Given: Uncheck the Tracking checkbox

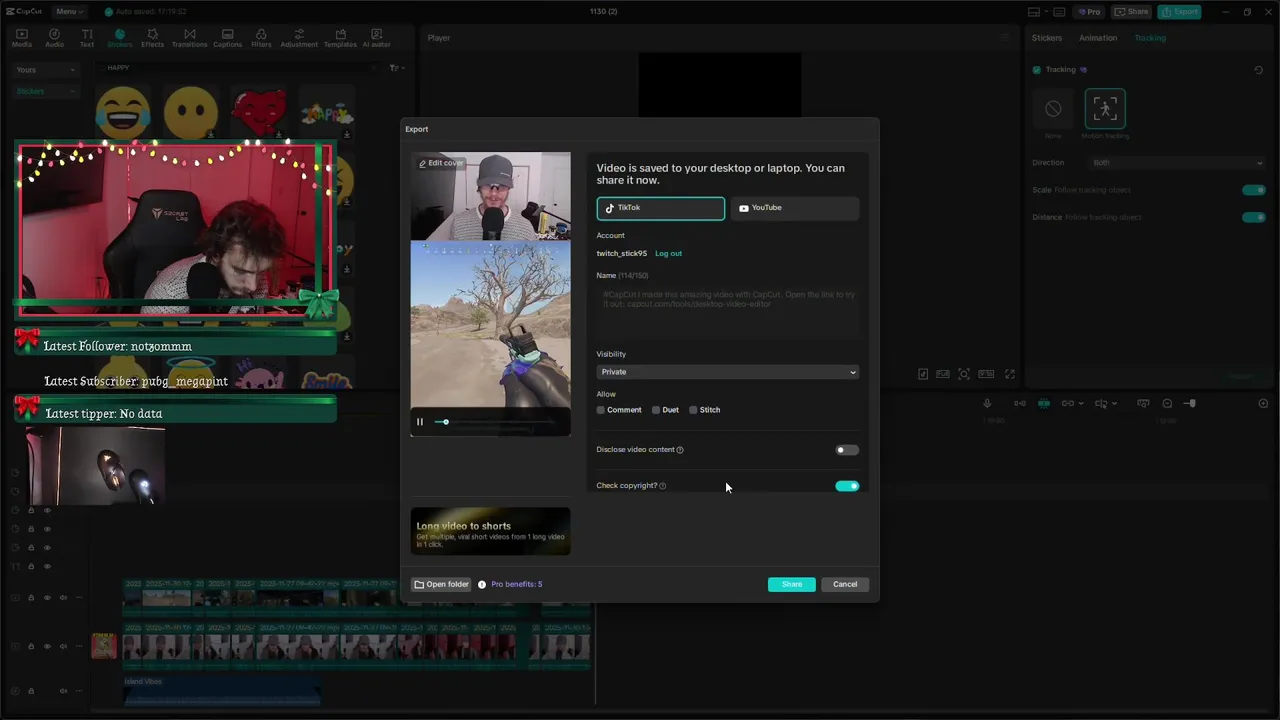Looking at the screenshot, I should (x=1037, y=70).
